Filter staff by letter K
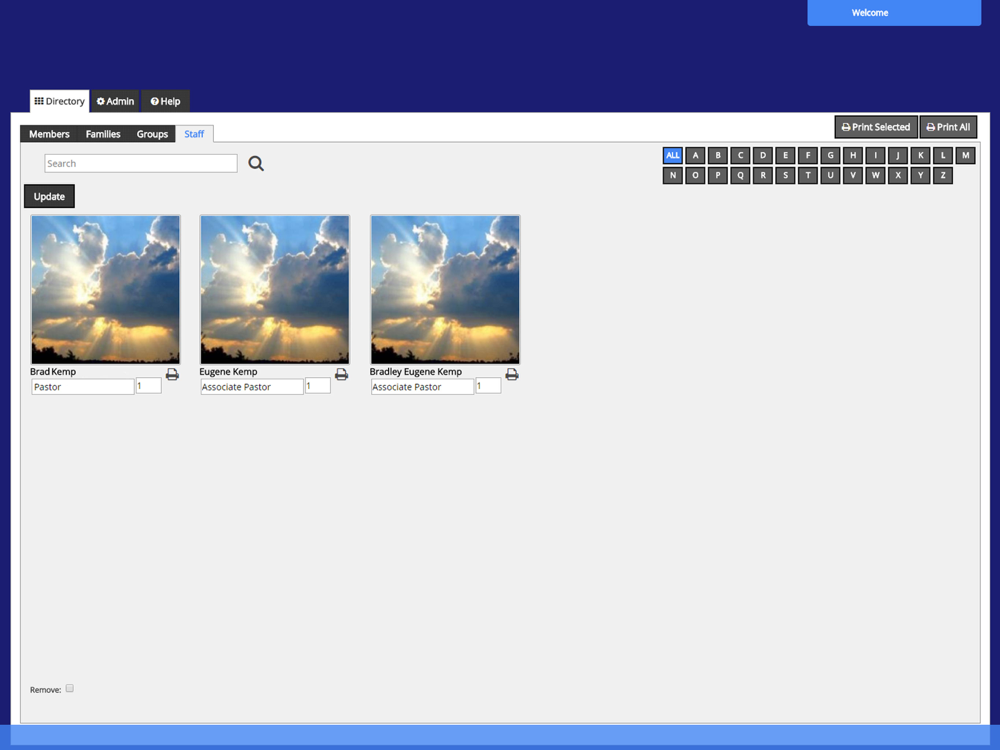 [920, 155]
